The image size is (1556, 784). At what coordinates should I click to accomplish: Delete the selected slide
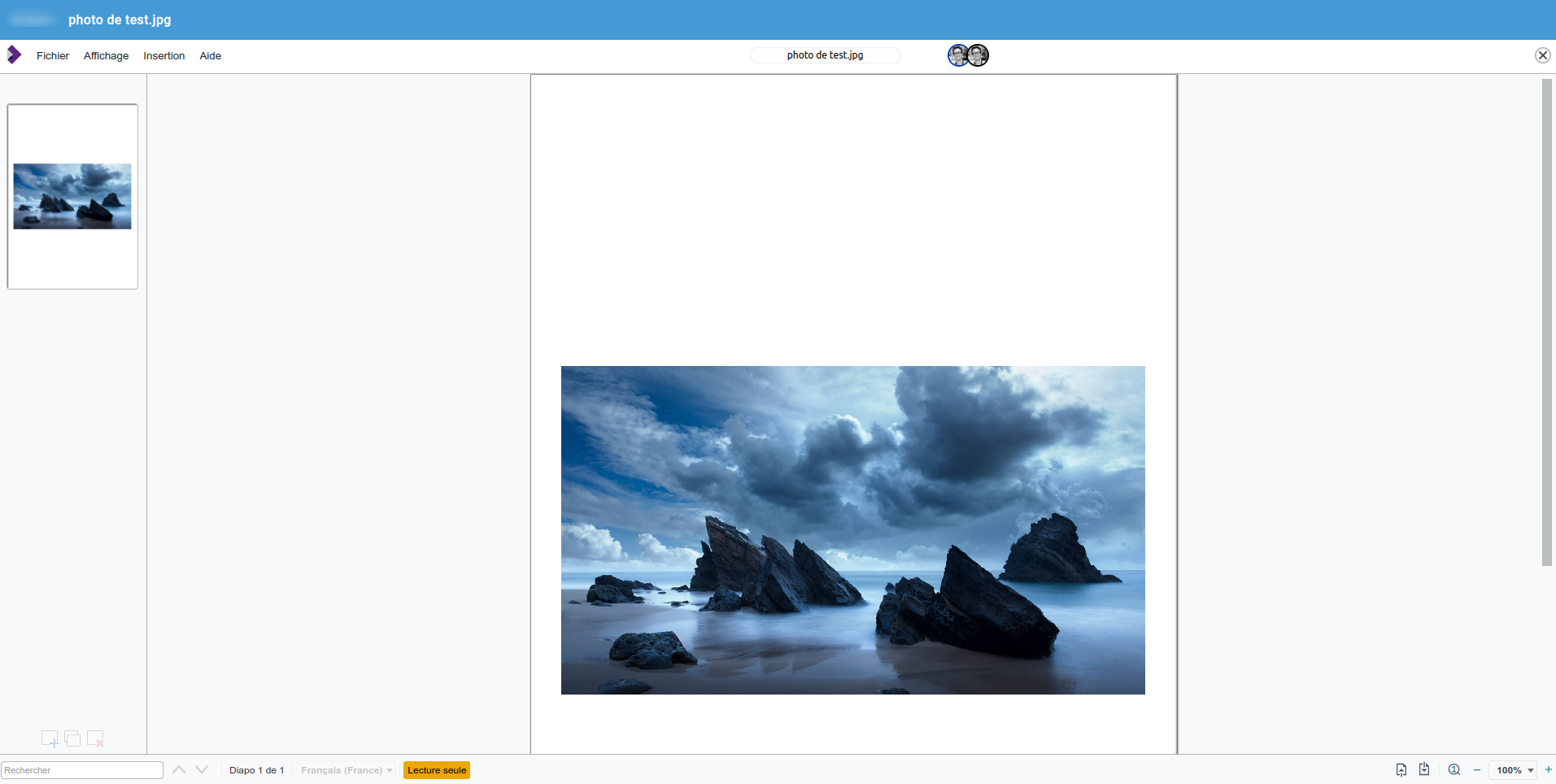tap(94, 738)
